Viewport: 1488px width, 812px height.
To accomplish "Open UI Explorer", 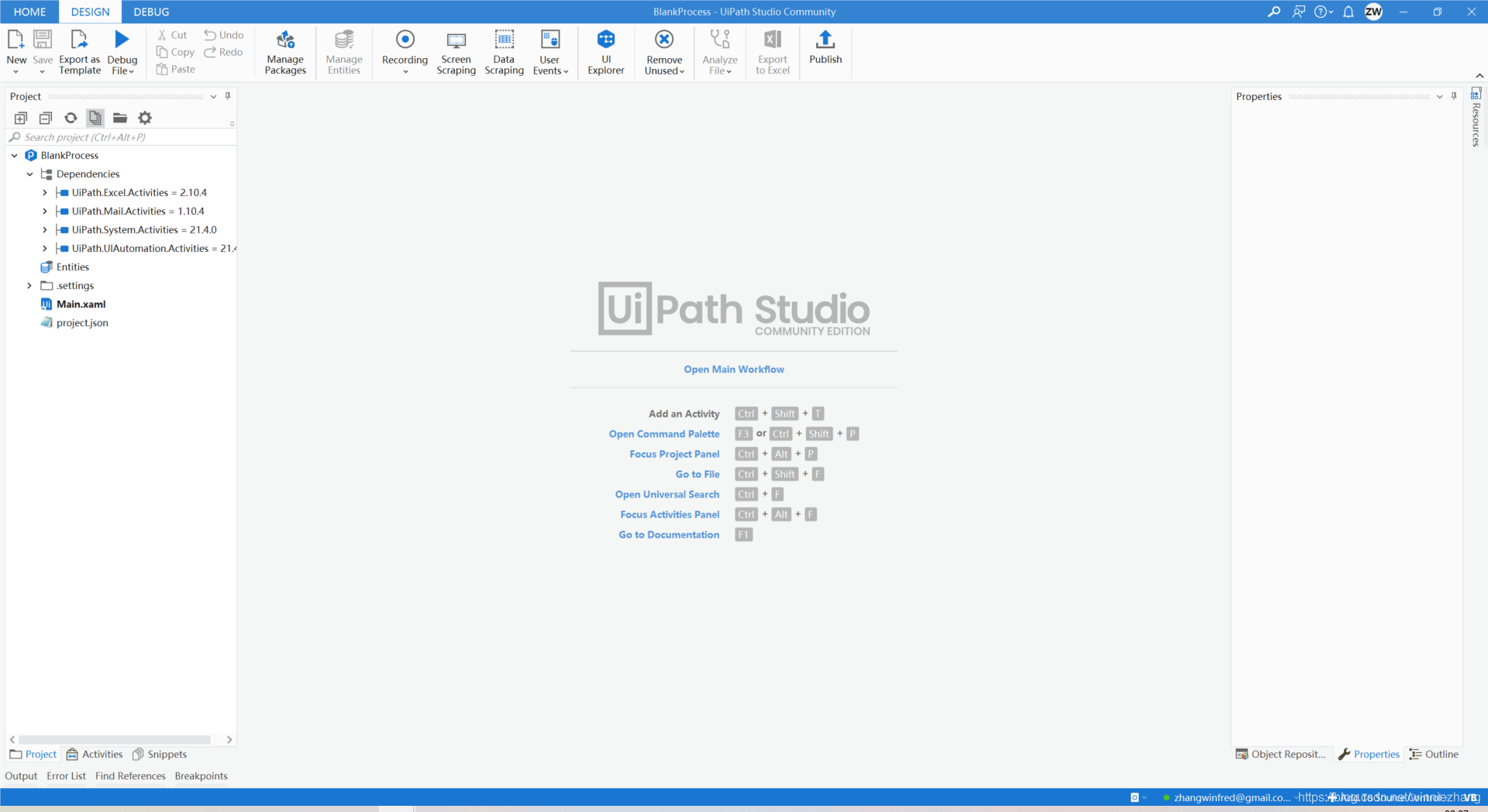I will 606,52.
